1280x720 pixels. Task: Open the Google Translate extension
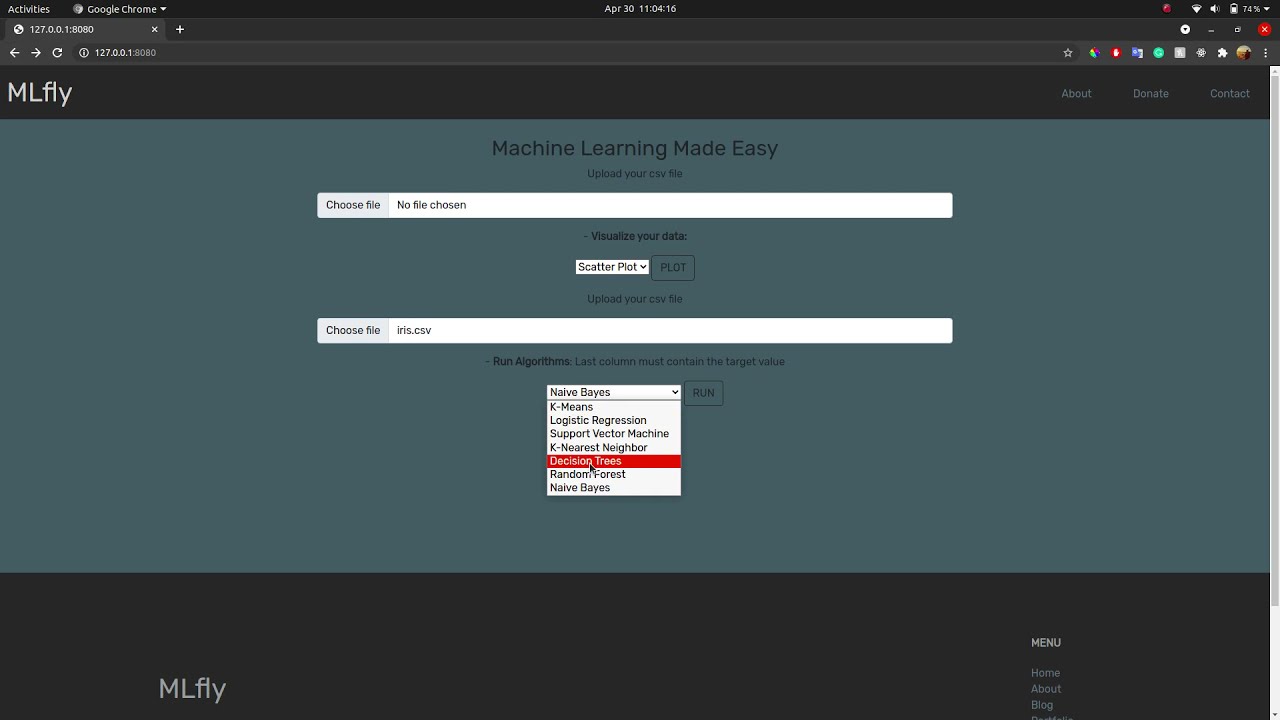tap(1137, 53)
